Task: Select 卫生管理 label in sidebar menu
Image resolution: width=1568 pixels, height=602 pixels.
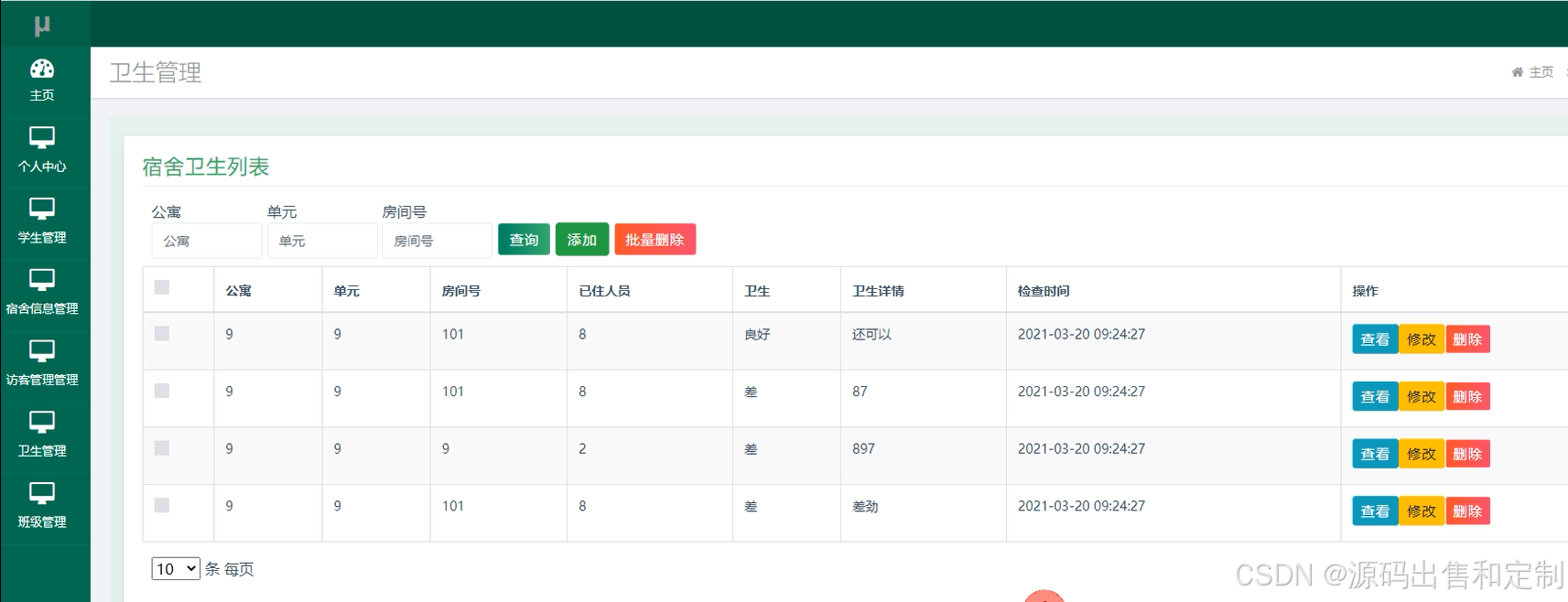Action: (42, 451)
